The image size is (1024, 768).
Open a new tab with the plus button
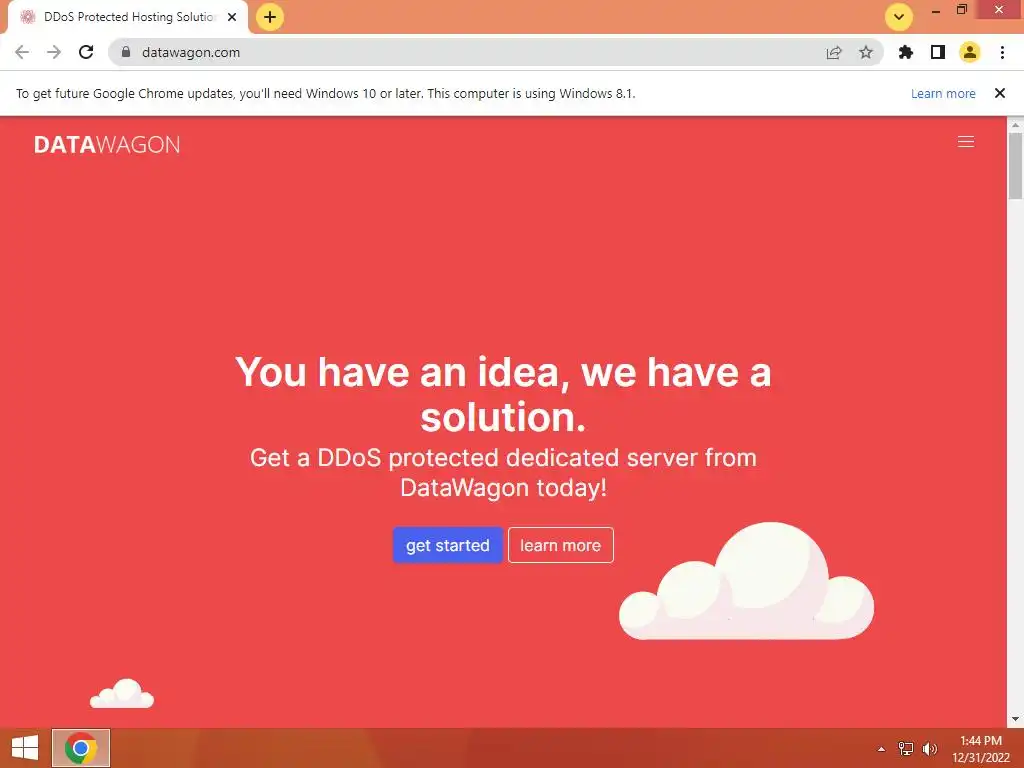point(270,17)
